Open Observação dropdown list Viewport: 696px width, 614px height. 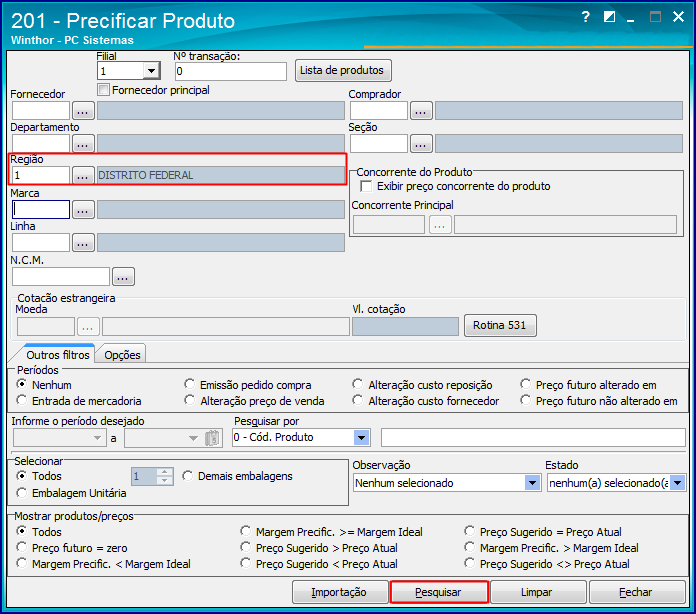click(x=532, y=483)
